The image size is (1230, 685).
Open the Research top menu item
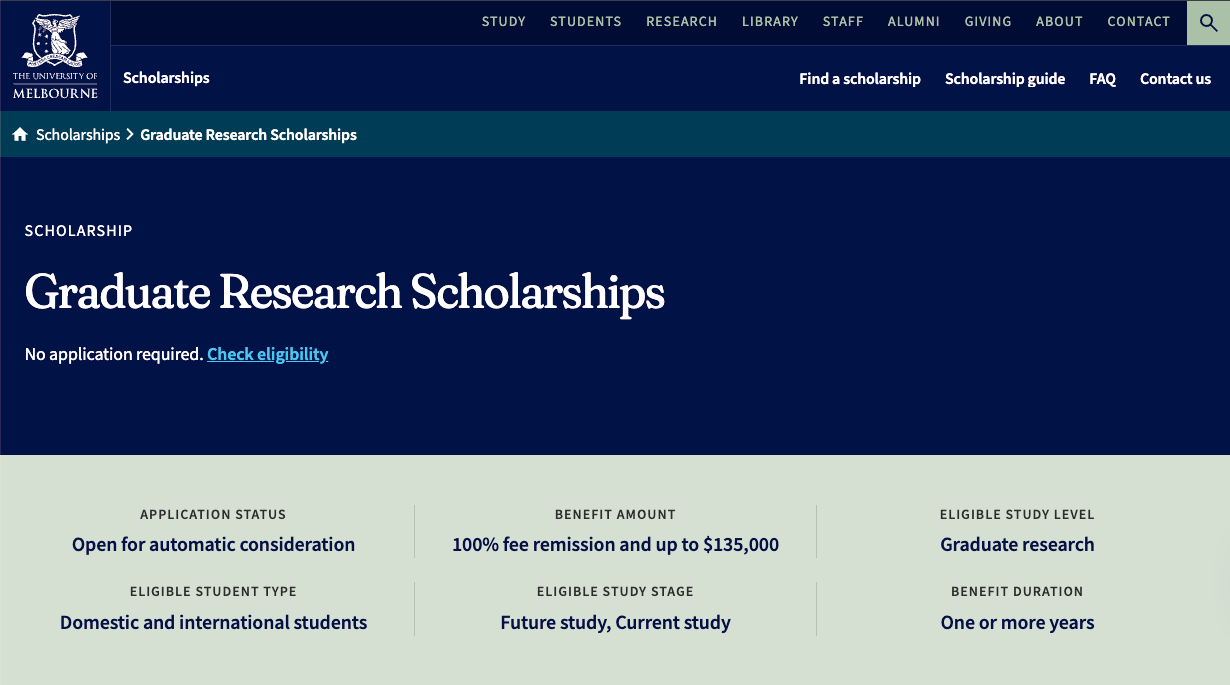coord(682,21)
